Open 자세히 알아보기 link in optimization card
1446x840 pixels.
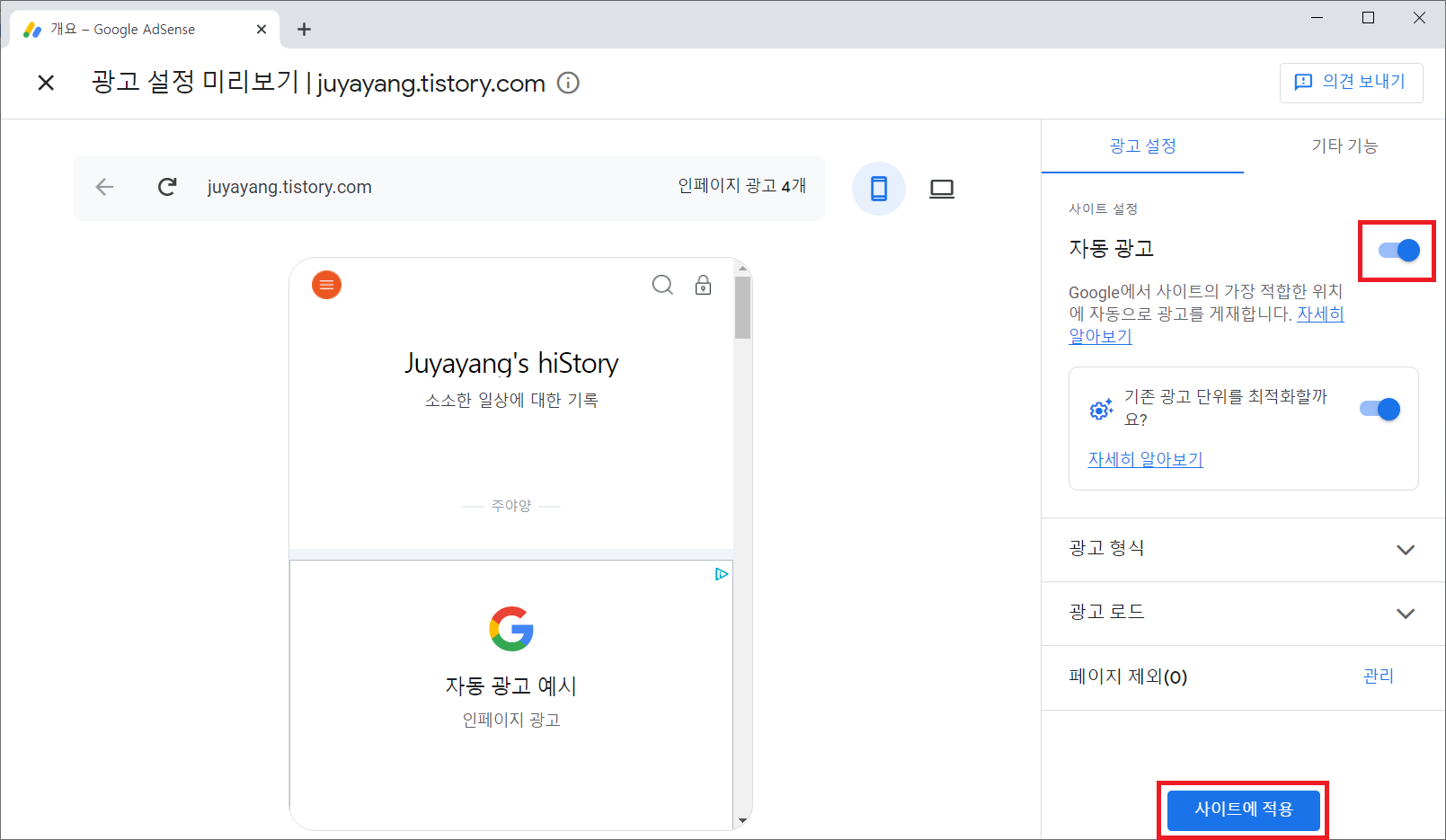(1145, 459)
